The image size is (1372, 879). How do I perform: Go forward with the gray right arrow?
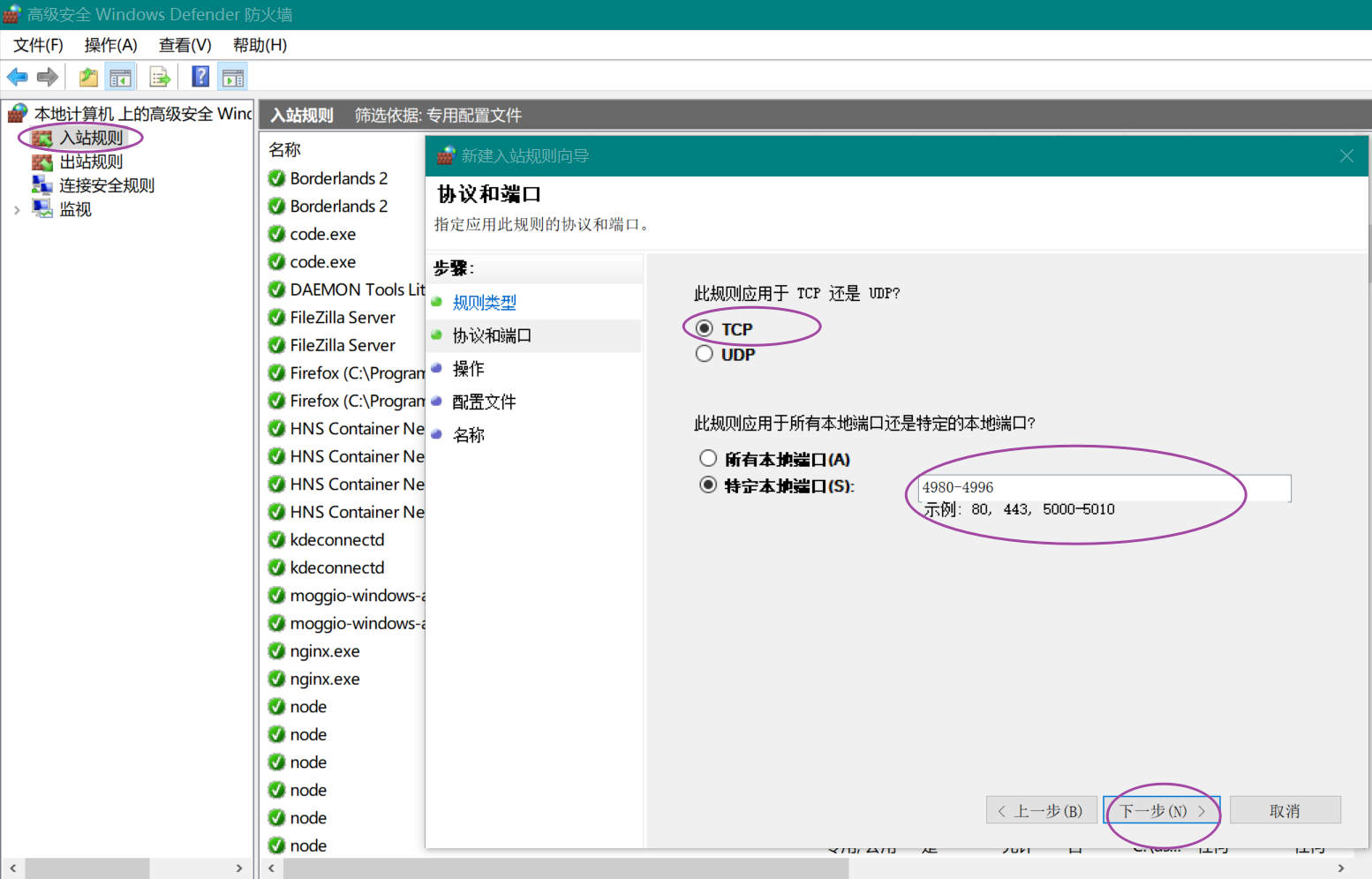coord(48,78)
